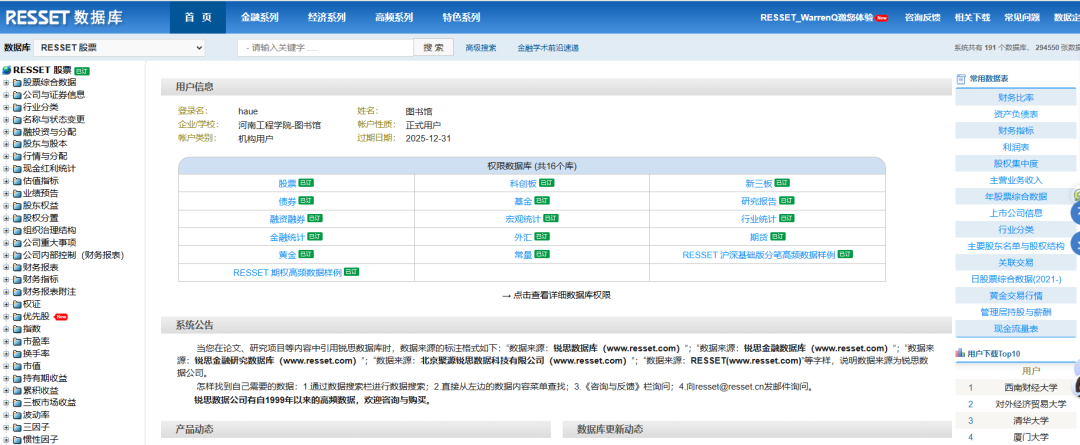Expand the 市盈率 tree node
1080x445 pixels.
pos(6,342)
